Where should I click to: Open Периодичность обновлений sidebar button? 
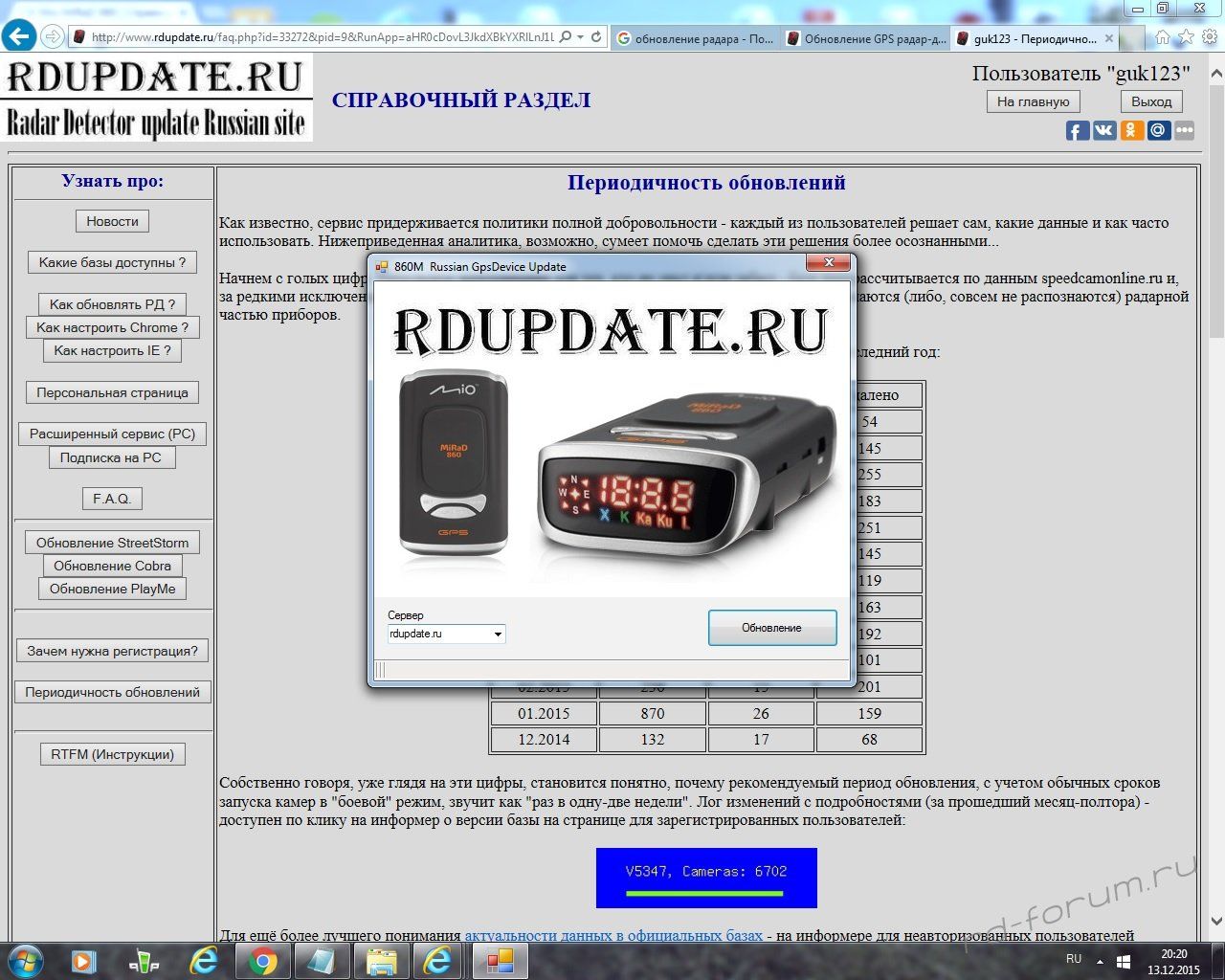click(x=112, y=692)
